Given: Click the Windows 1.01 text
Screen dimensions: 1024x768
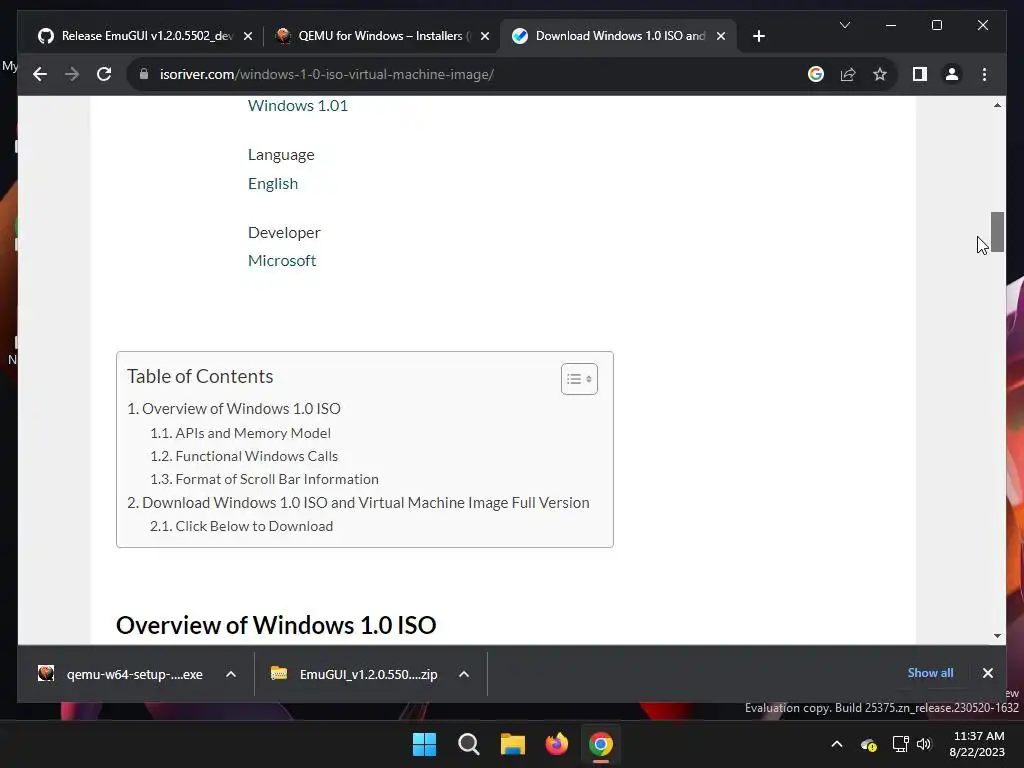Looking at the screenshot, I should click(298, 106).
